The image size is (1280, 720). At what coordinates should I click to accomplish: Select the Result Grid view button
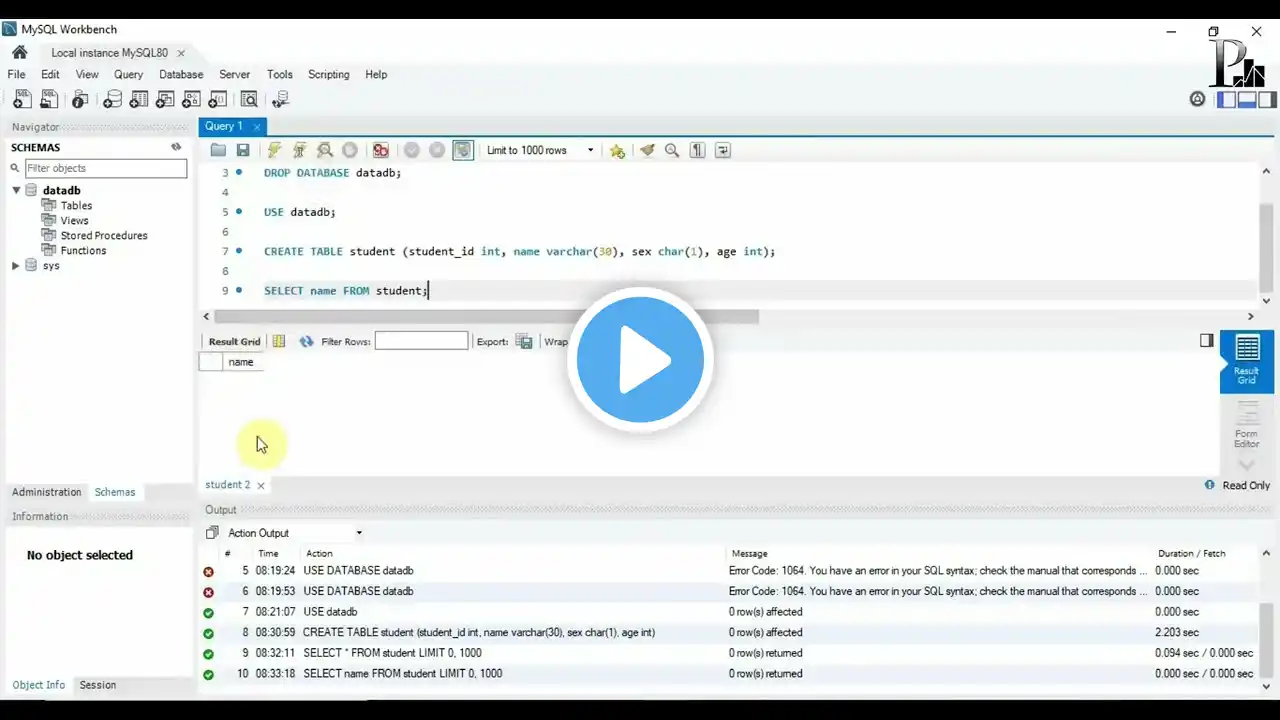pos(1246,361)
